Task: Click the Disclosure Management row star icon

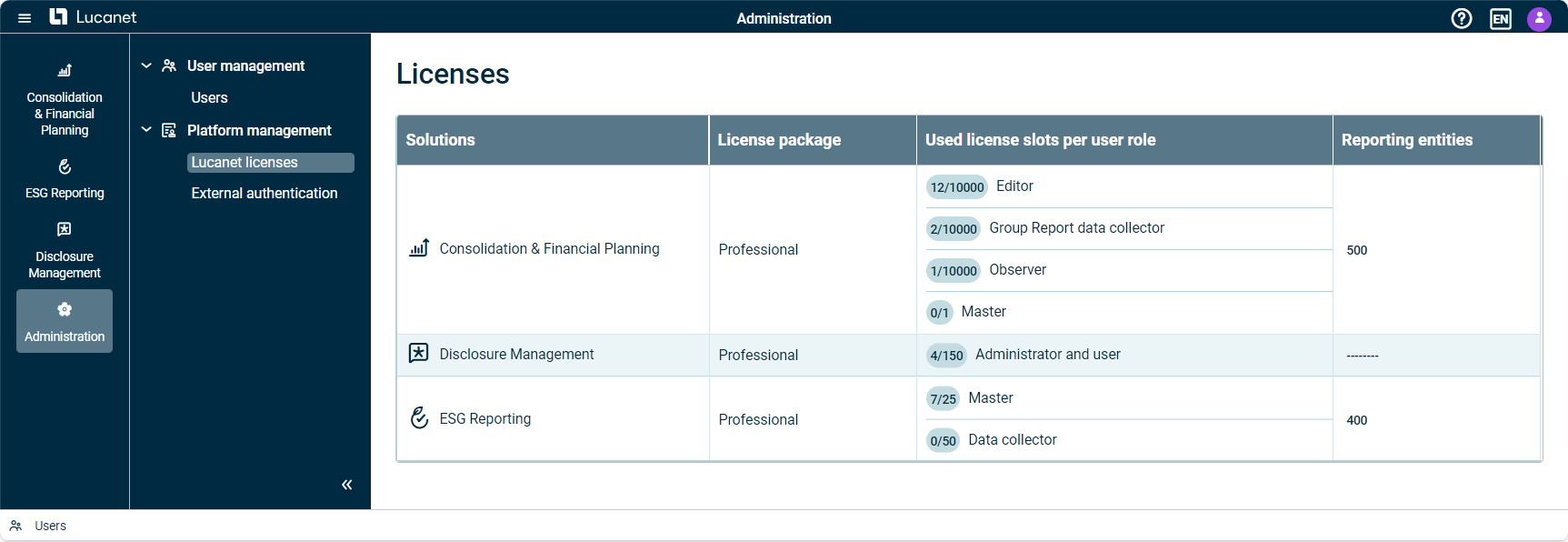Action: click(418, 353)
